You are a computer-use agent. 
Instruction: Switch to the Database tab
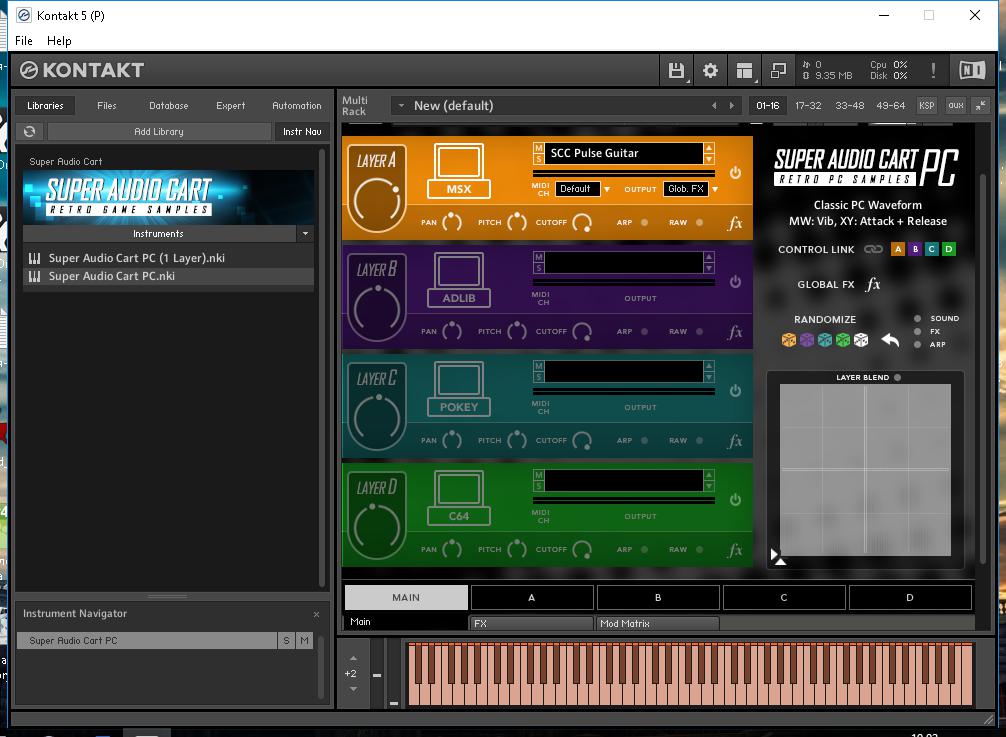coord(169,105)
